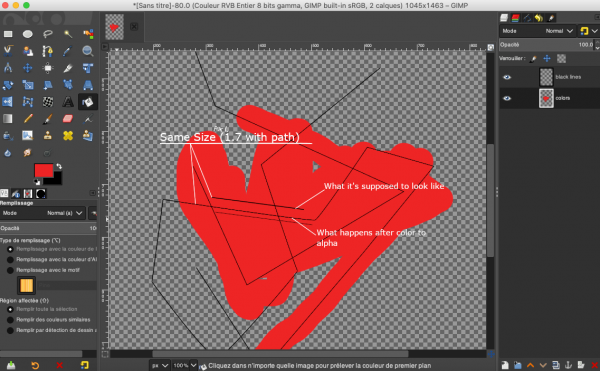Select the Ellipse Select tool
600x371 pixels.
28,34
